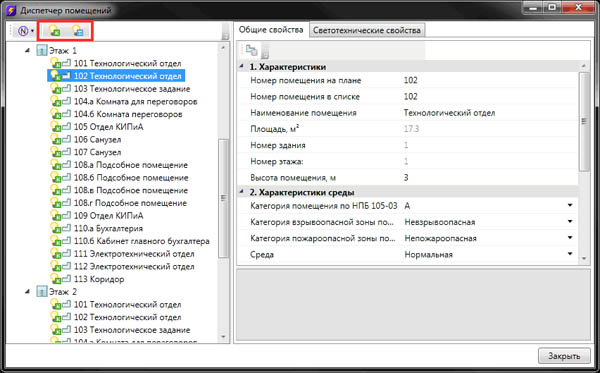600x373 pixels.
Task: Click the Номер этажа property label
Action: coord(277,161)
